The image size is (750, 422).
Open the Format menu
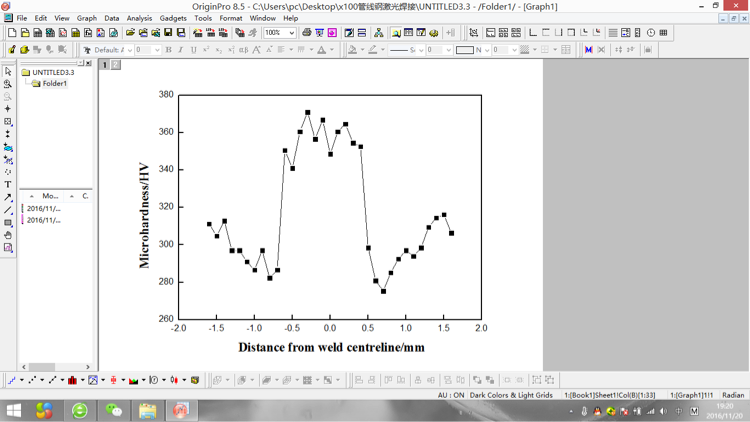click(x=231, y=18)
